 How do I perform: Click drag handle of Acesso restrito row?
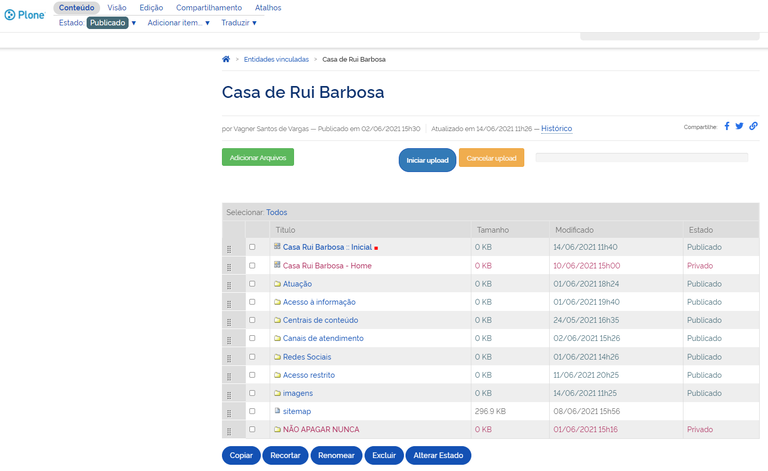[229, 377]
